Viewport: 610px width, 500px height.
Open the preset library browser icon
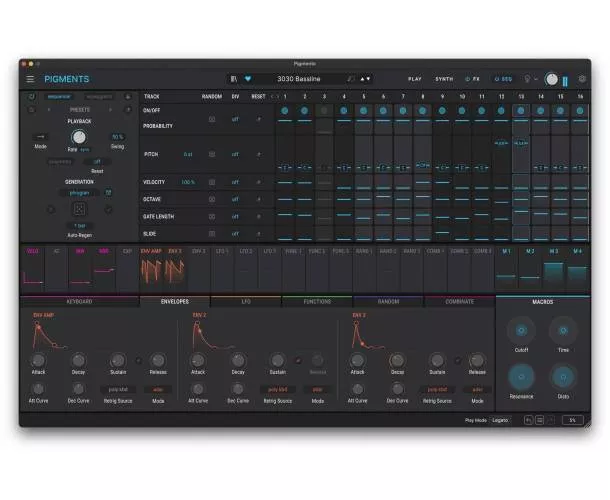coord(234,78)
